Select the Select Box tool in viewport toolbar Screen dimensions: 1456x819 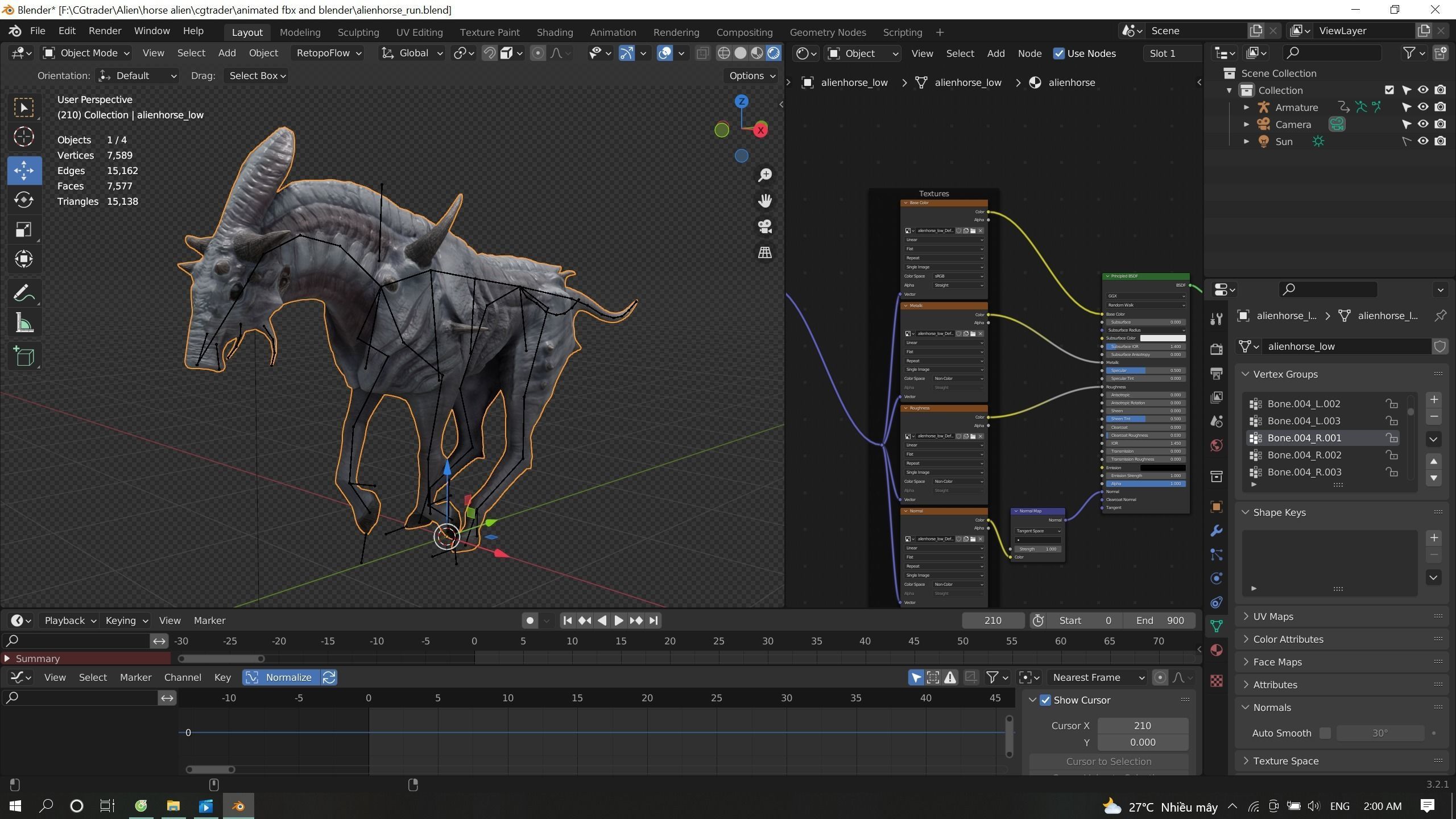(x=24, y=107)
